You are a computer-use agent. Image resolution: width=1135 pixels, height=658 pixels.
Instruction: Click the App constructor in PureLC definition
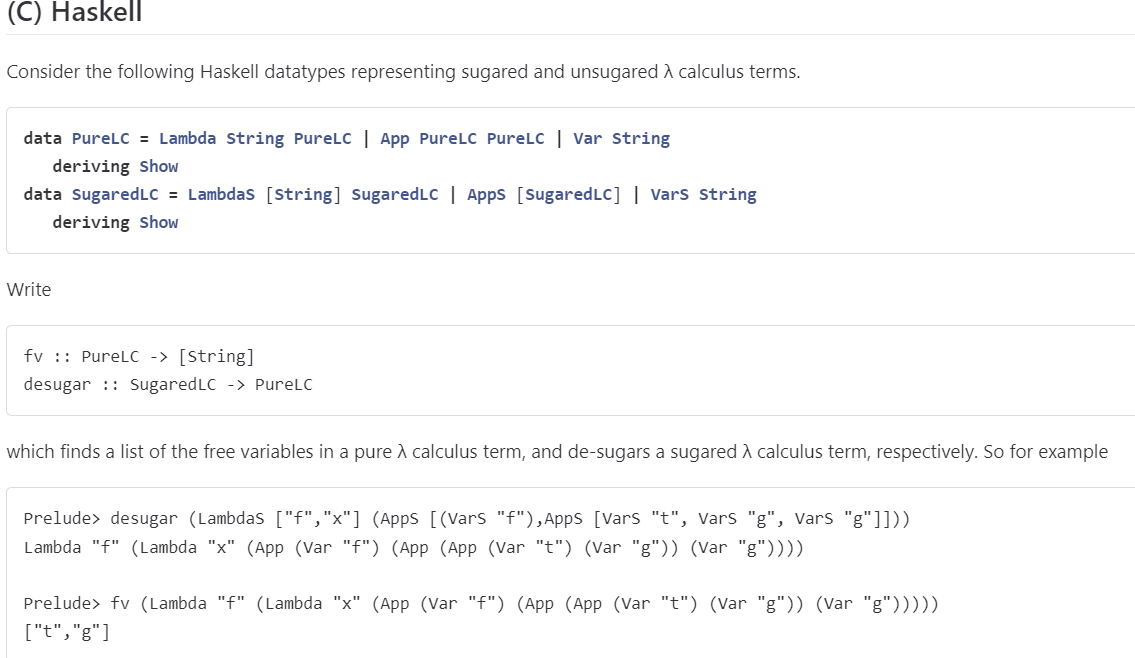(x=394, y=138)
